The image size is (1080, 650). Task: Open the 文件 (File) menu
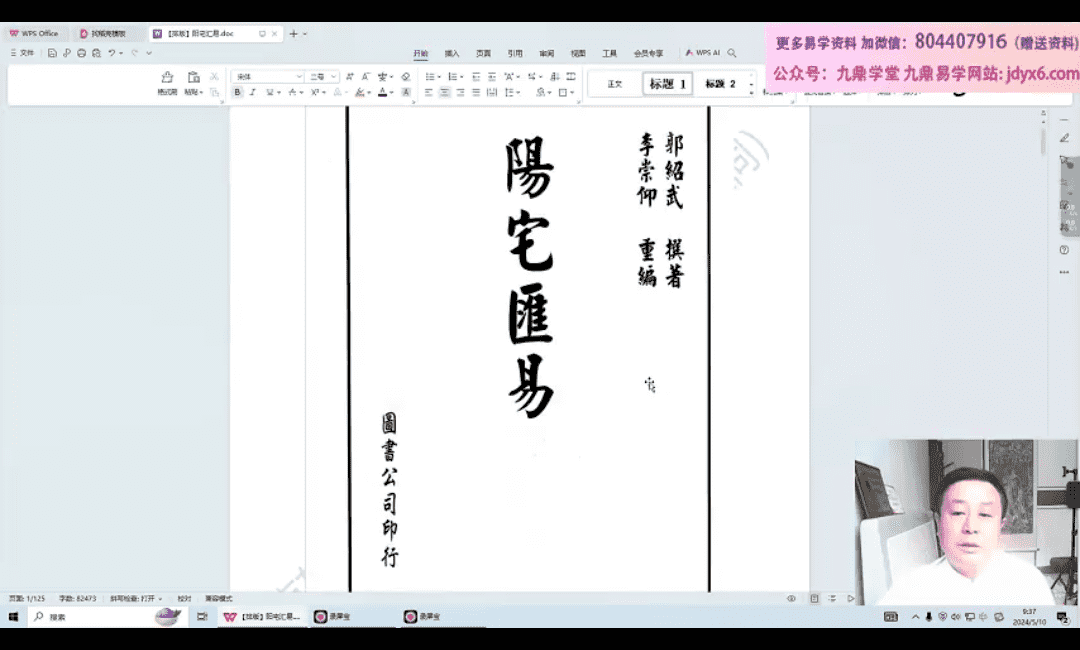pyautogui.click(x=22, y=53)
